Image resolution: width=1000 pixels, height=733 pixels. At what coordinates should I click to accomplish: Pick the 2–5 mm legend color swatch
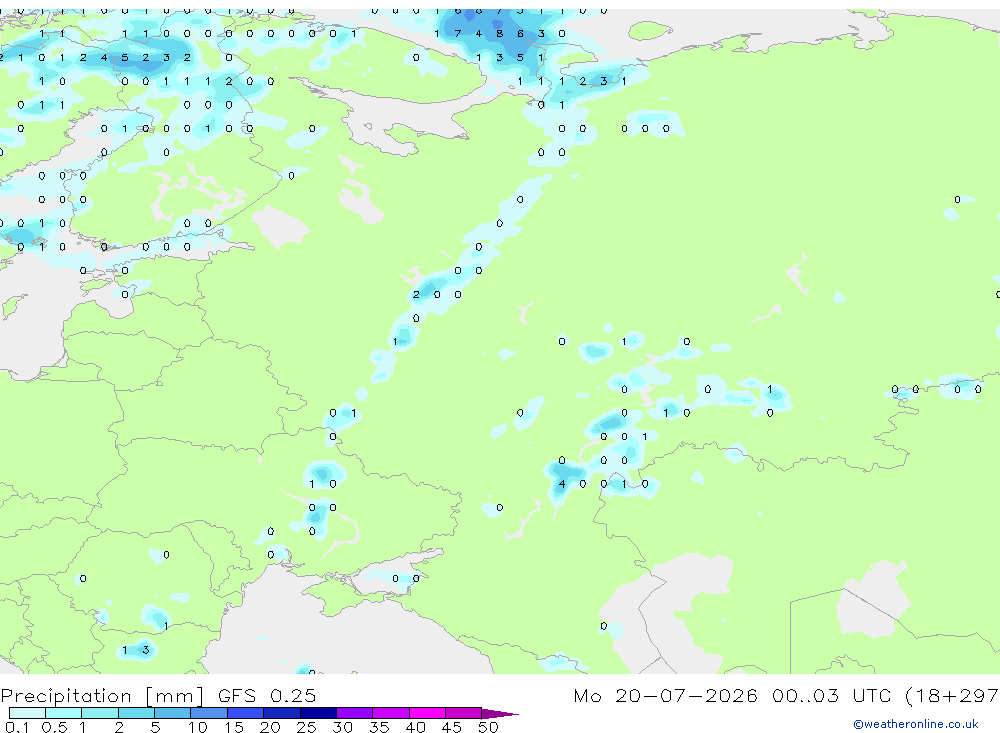(136, 713)
